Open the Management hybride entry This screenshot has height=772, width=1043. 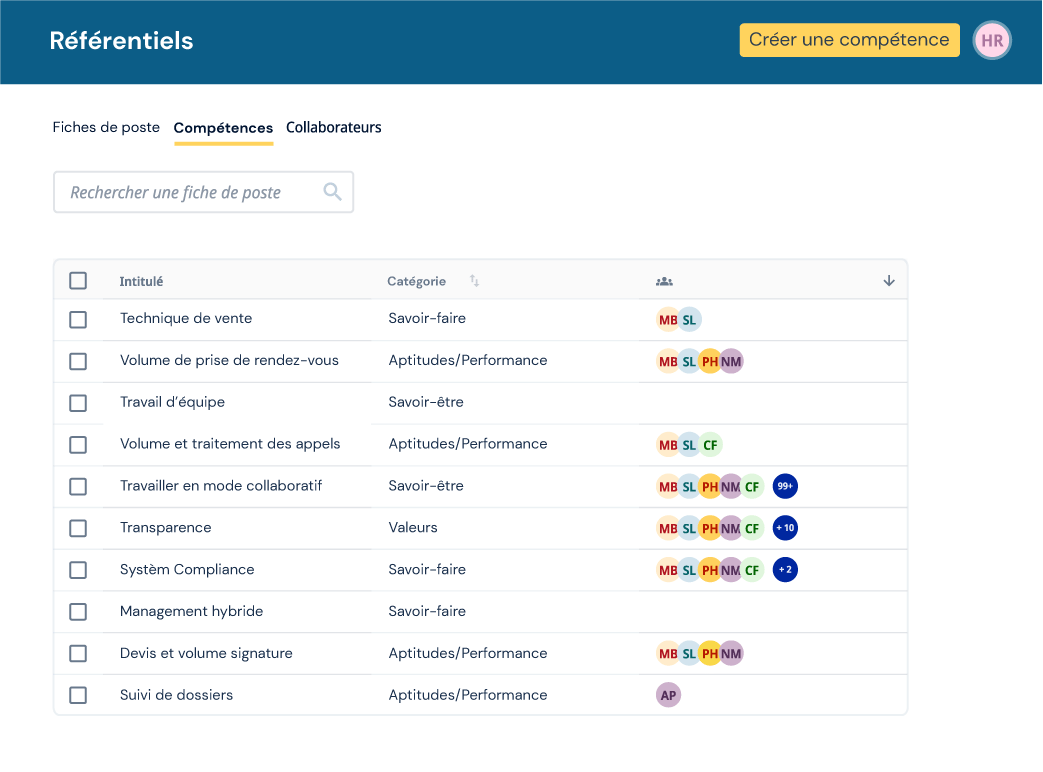pyautogui.click(x=191, y=611)
